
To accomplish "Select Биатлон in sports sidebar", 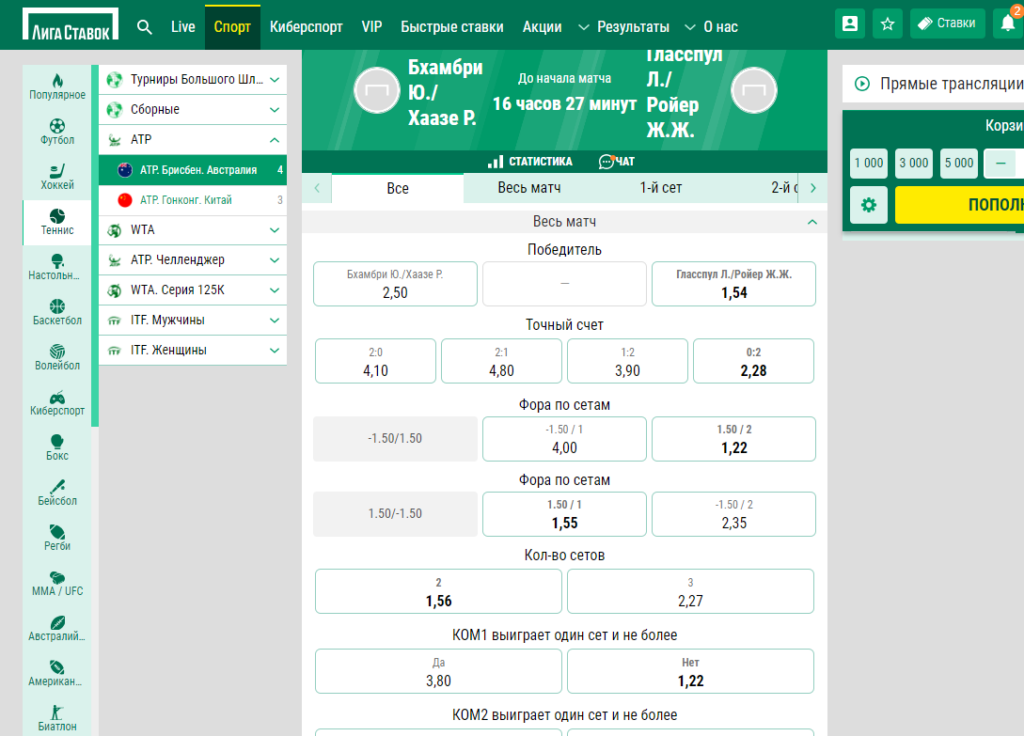I will pos(57,718).
